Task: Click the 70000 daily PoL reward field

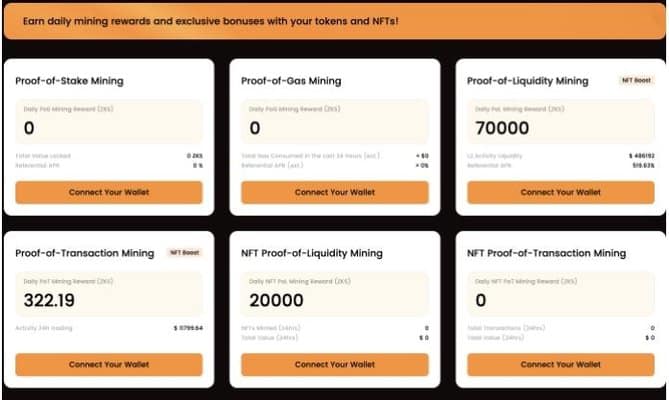Action: [x=560, y=121]
